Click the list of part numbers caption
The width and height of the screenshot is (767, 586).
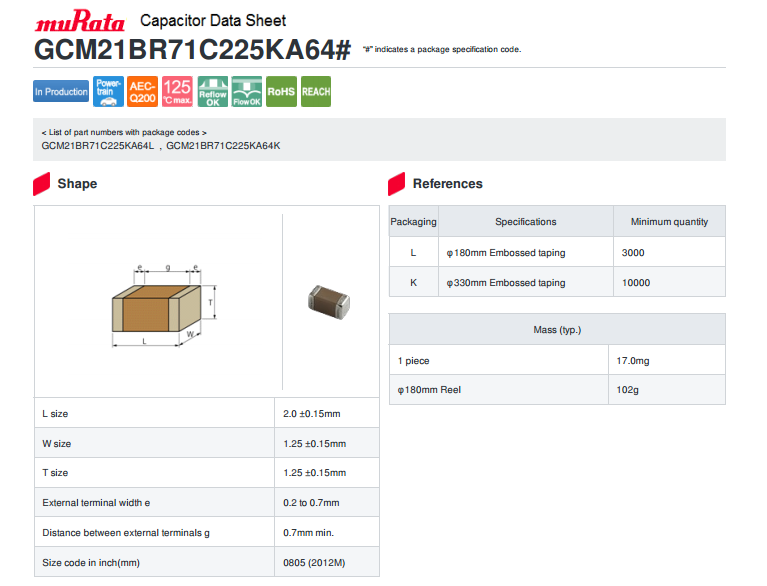[x=124, y=132]
